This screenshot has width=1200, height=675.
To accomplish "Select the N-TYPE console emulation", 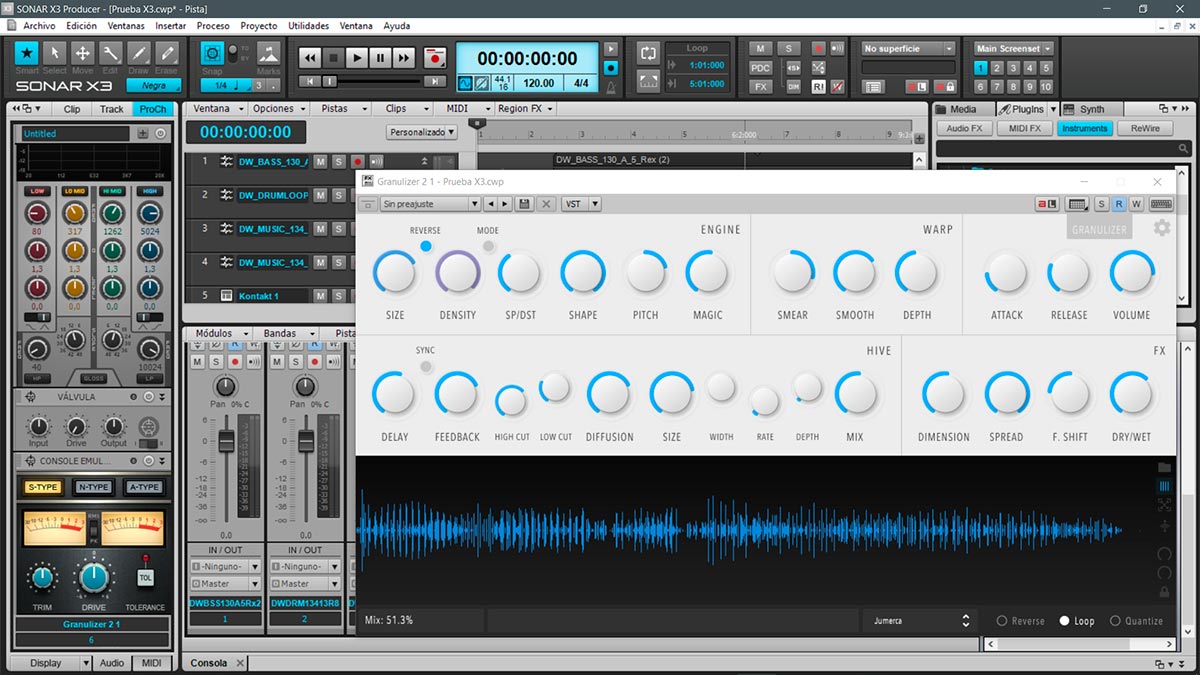I will point(93,487).
